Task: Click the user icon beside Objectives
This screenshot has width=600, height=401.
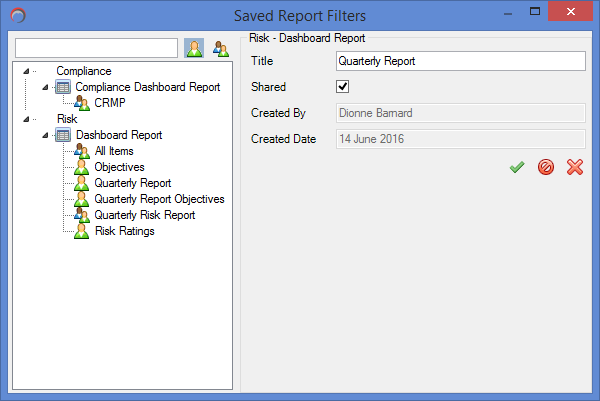Action: (x=82, y=167)
